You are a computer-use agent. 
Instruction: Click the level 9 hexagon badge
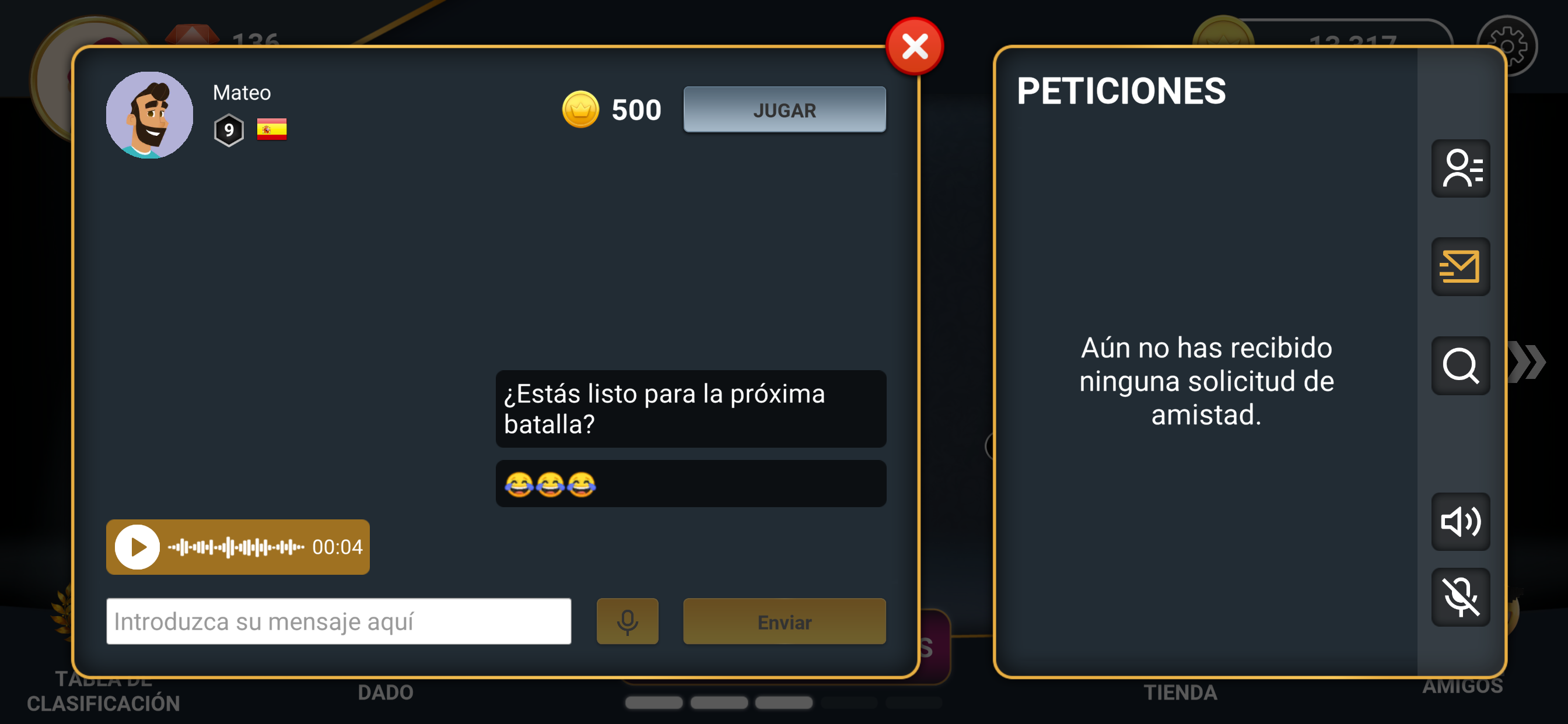(229, 129)
